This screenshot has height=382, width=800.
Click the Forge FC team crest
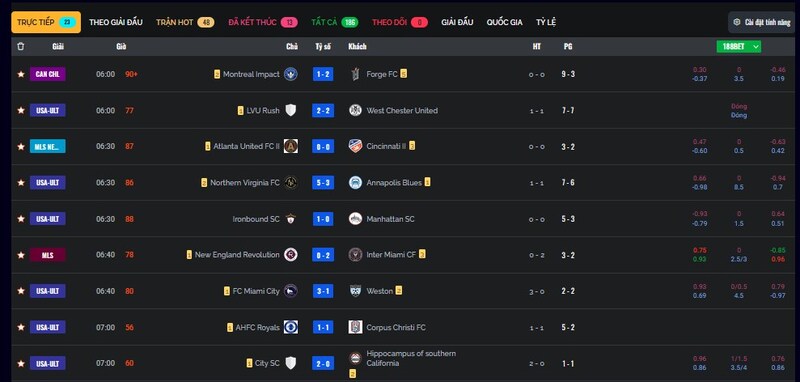356,74
